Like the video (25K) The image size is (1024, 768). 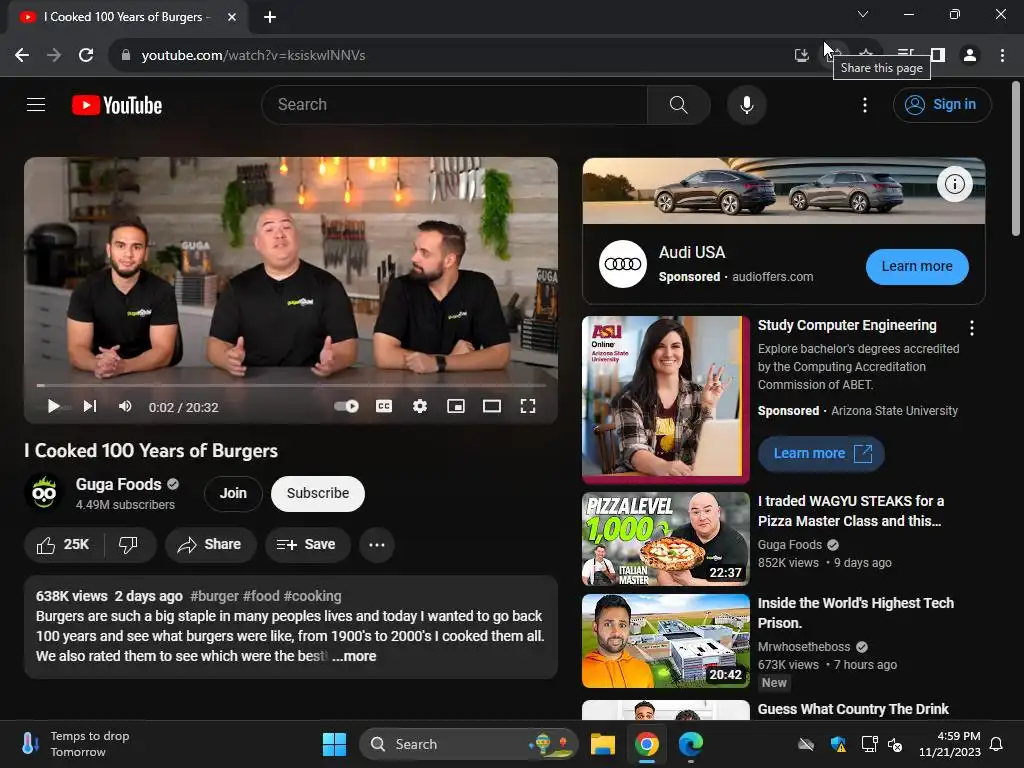tap(63, 545)
